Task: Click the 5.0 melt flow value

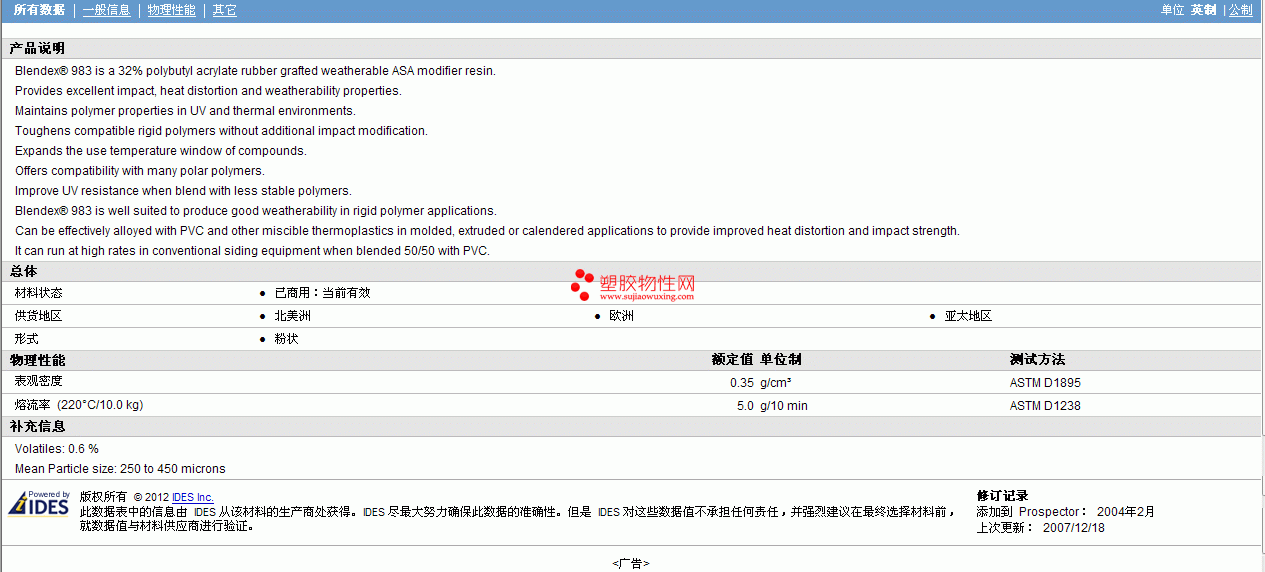Action: click(745, 406)
